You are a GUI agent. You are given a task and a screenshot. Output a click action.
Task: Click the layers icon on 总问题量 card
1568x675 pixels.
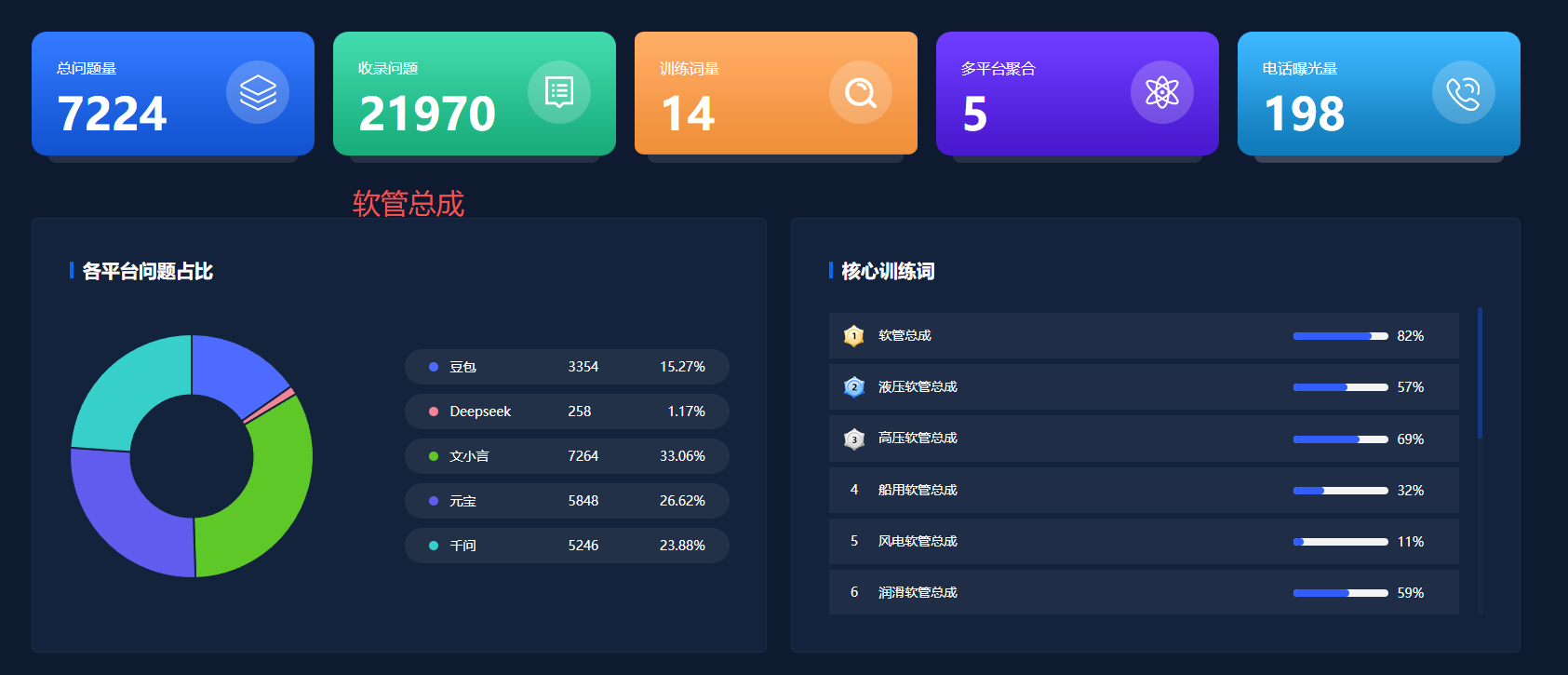258,92
